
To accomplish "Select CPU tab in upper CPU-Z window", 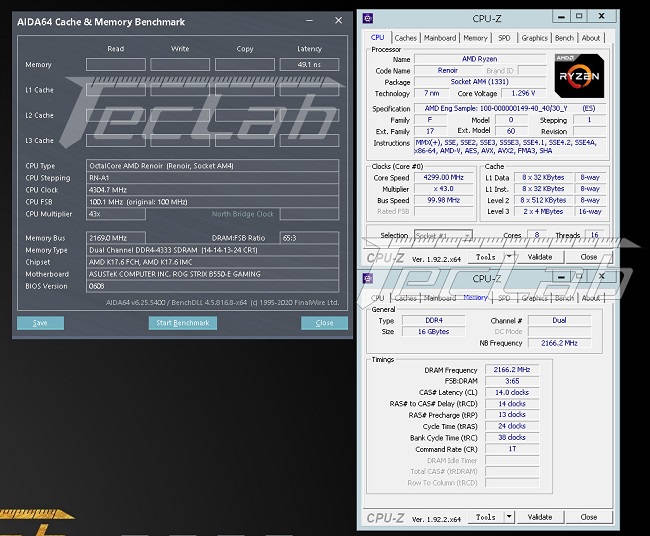I will [377, 37].
